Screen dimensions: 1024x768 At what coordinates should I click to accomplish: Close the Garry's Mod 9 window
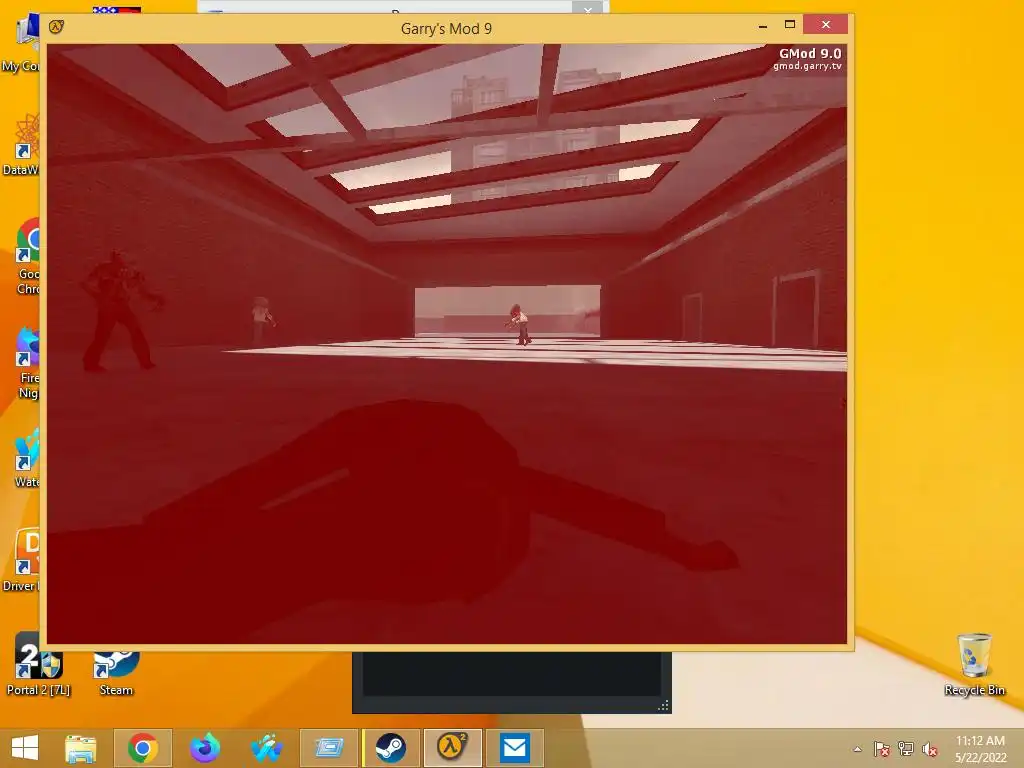click(x=825, y=25)
